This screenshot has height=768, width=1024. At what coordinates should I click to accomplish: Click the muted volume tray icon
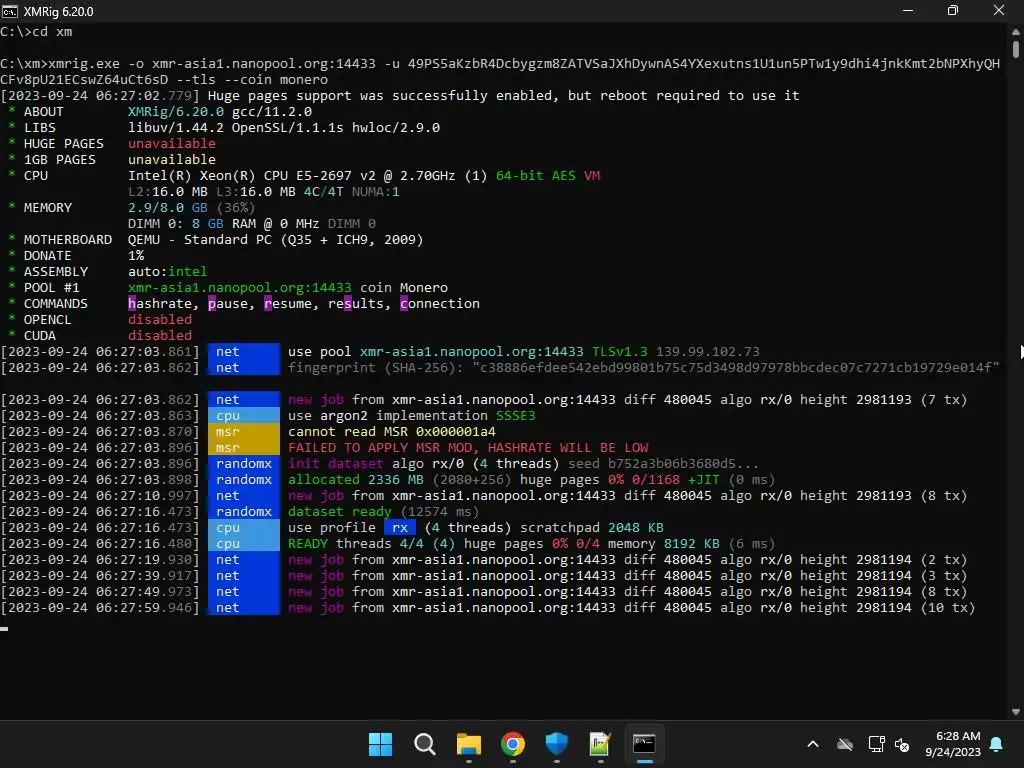pyautogui.click(x=903, y=744)
